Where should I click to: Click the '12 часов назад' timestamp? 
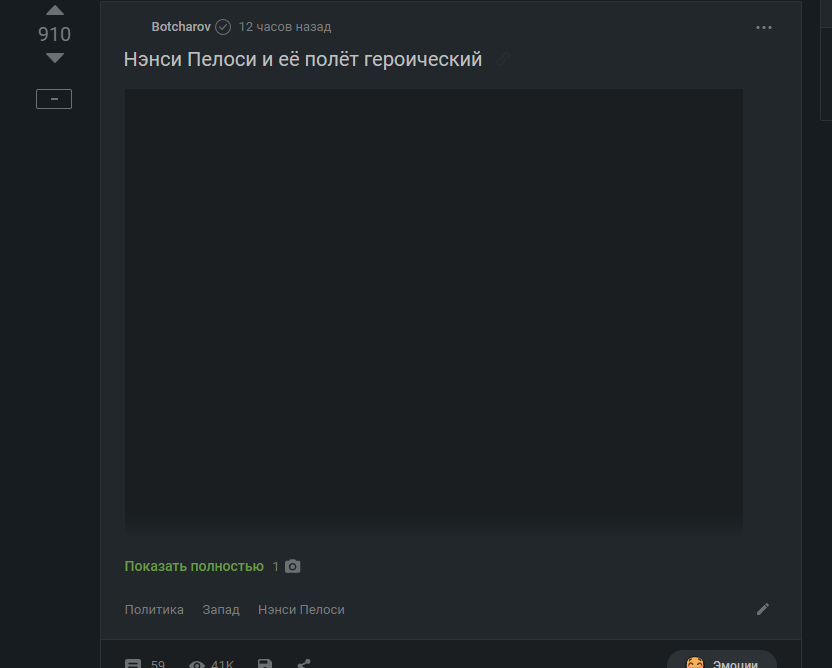285,27
